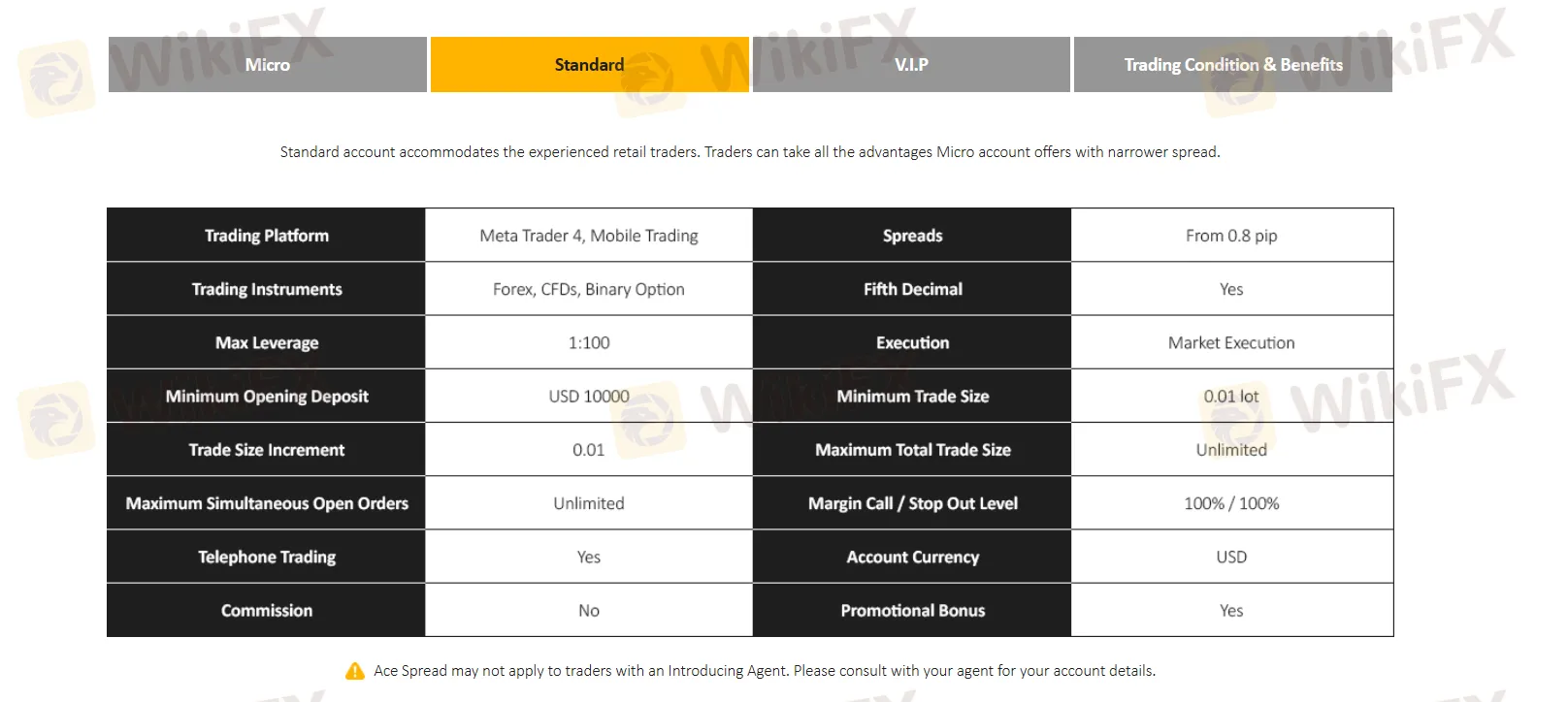Screen dimensions: 1568x702
Task: Click the Minimum Opening Deposit label
Action: click(x=267, y=396)
